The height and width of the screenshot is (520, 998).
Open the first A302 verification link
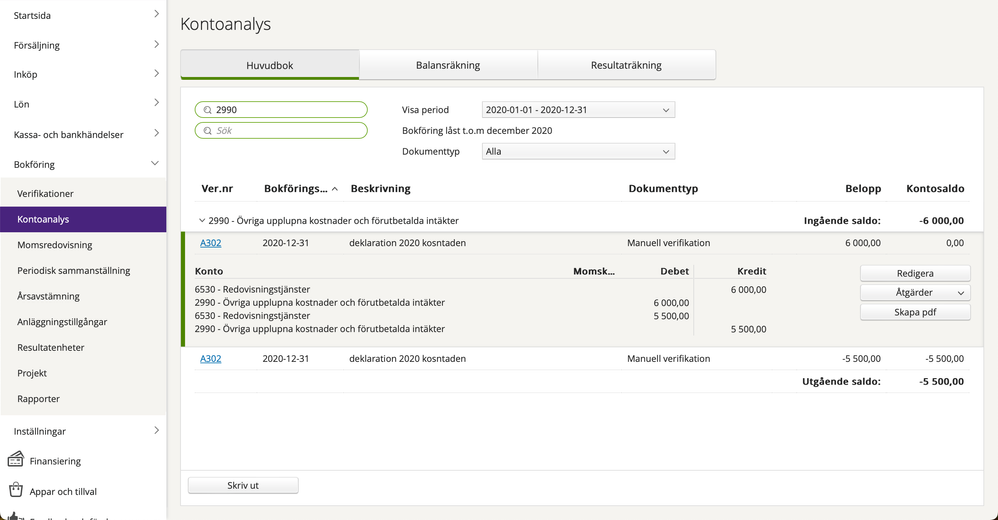211,242
